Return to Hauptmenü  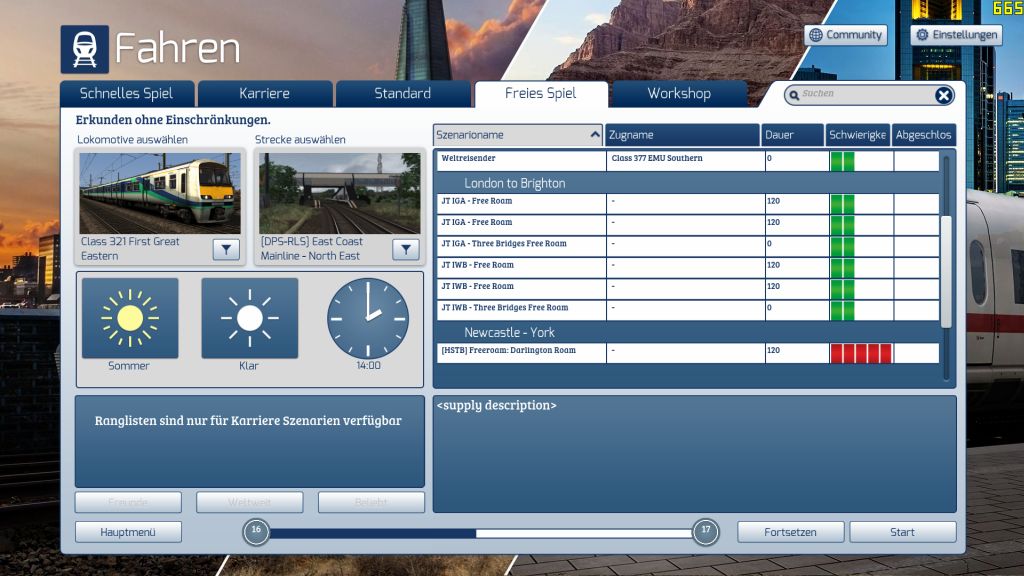pyautogui.click(x=128, y=532)
